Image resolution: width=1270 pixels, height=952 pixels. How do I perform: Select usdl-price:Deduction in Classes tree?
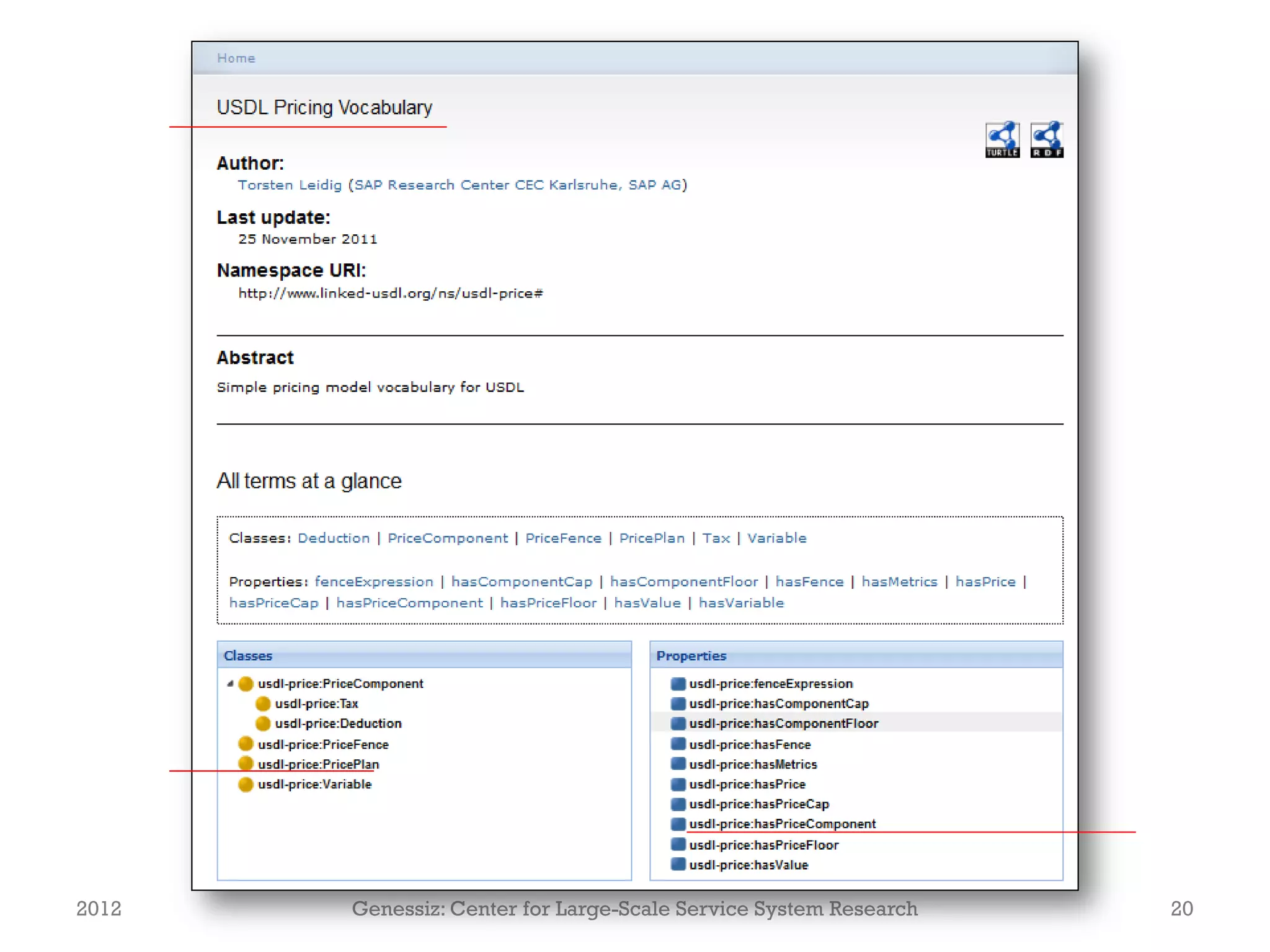click(338, 723)
